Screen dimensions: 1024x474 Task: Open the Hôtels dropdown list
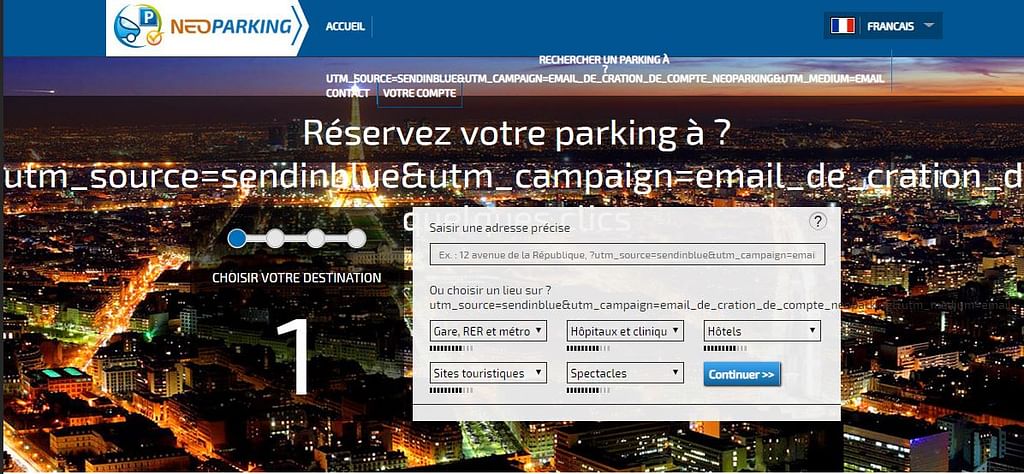[762, 330]
